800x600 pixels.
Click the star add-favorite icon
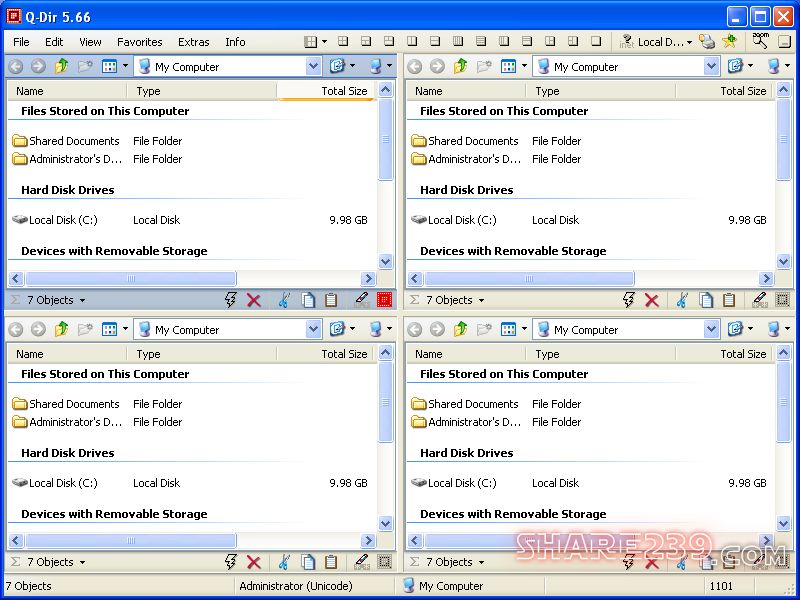tap(730, 41)
